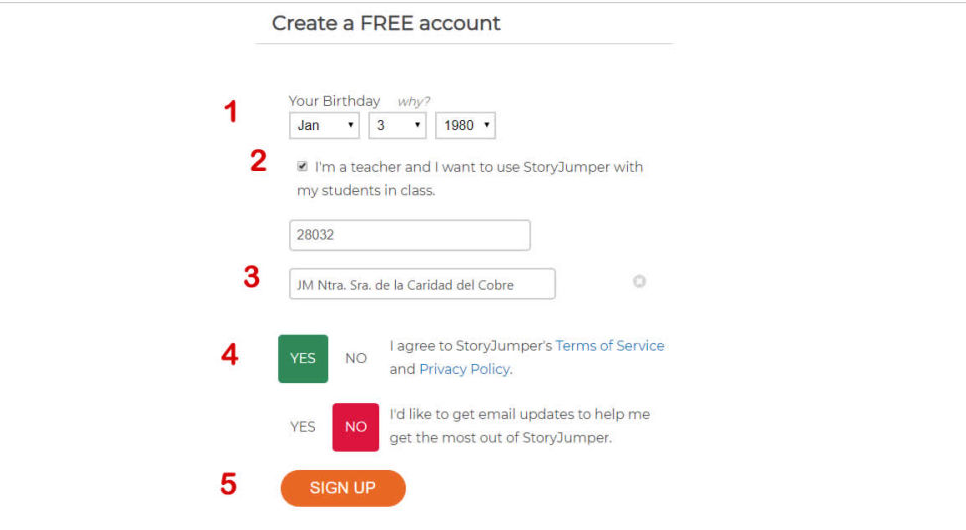
Task: Click the "Create a FREE account" heading
Action: 386,23
